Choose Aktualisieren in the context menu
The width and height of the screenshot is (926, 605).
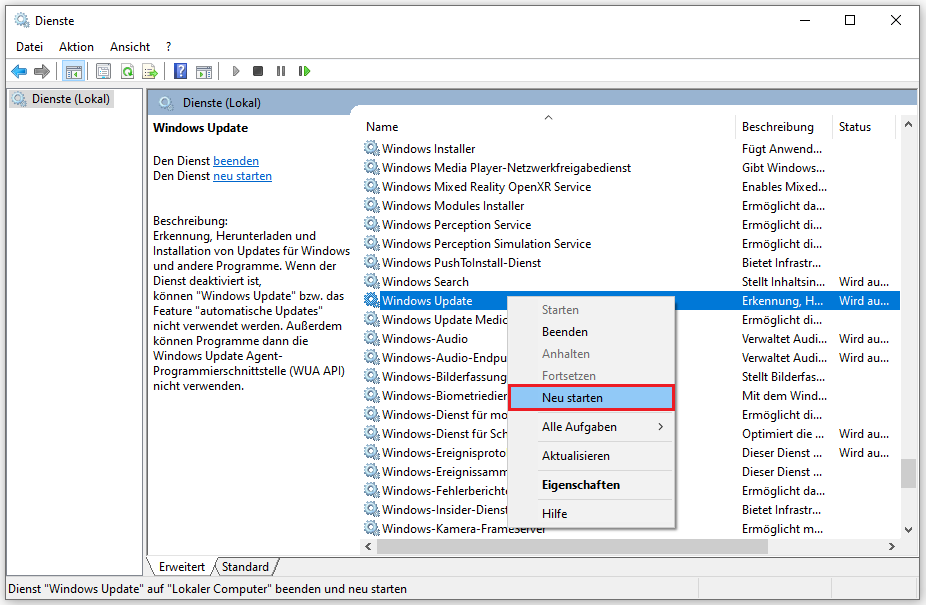pos(591,456)
